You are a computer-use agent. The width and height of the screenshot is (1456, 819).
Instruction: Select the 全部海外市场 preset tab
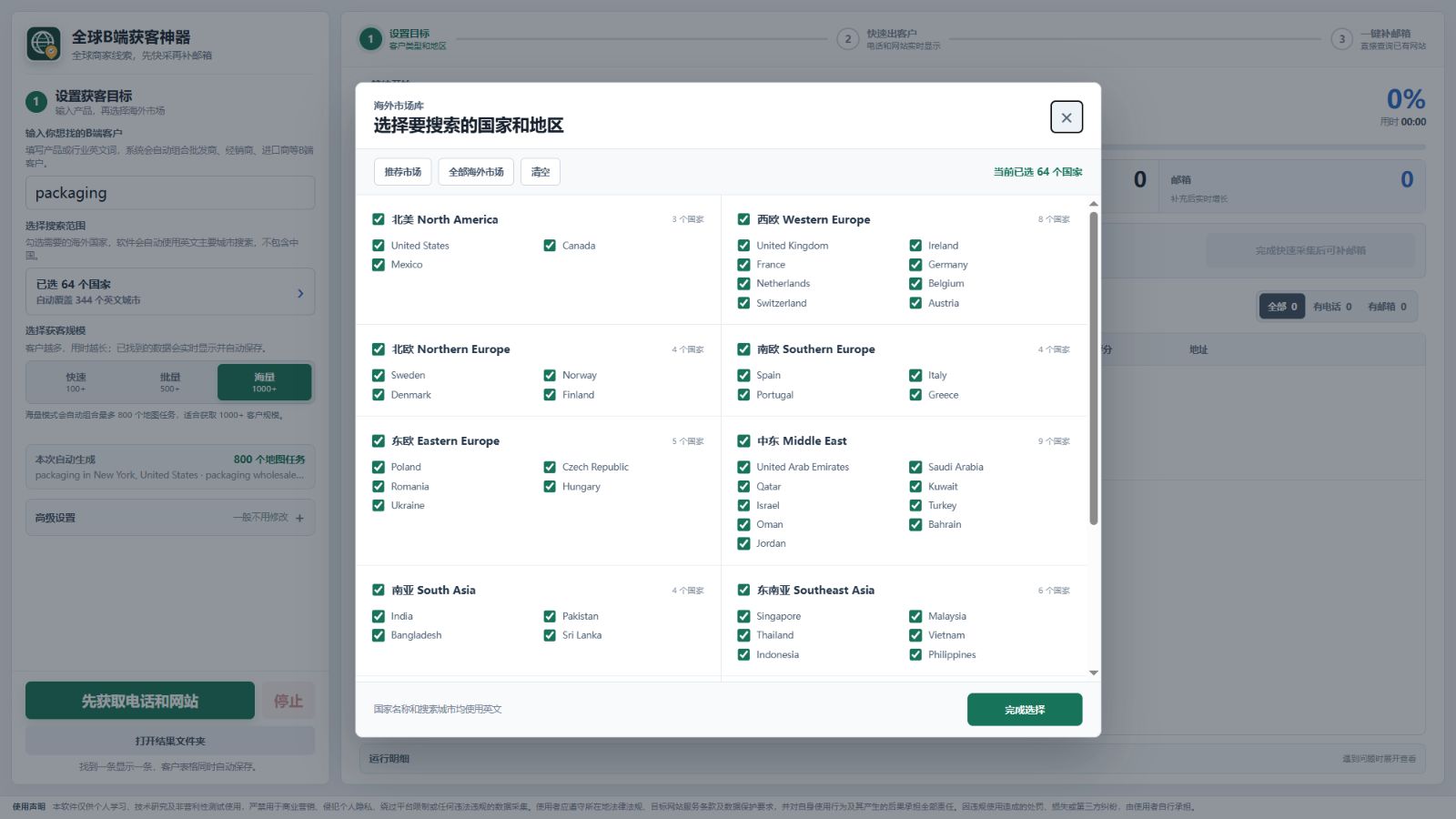[476, 172]
